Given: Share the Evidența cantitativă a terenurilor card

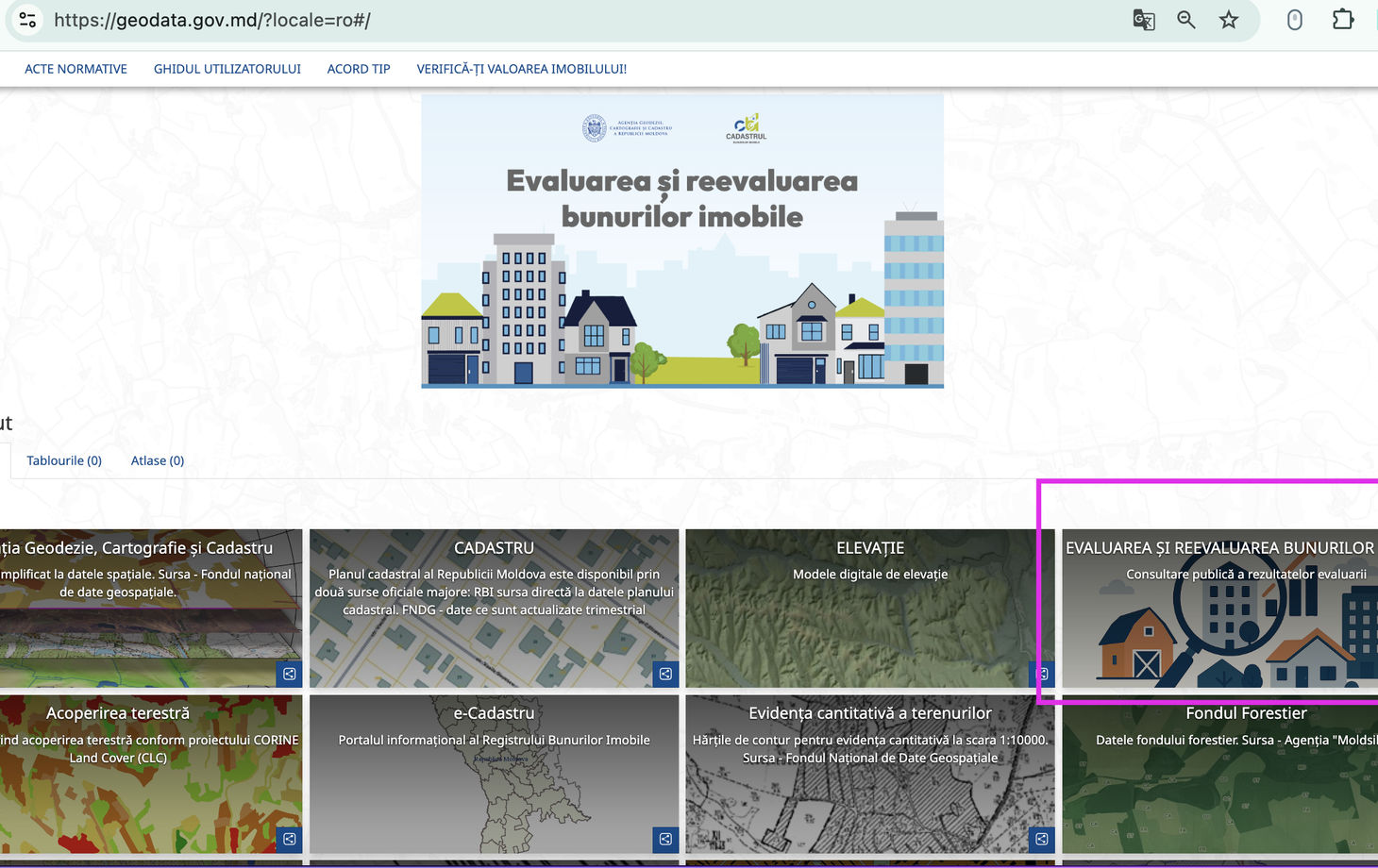Looking at the screenshot, I should [1041, 839].
